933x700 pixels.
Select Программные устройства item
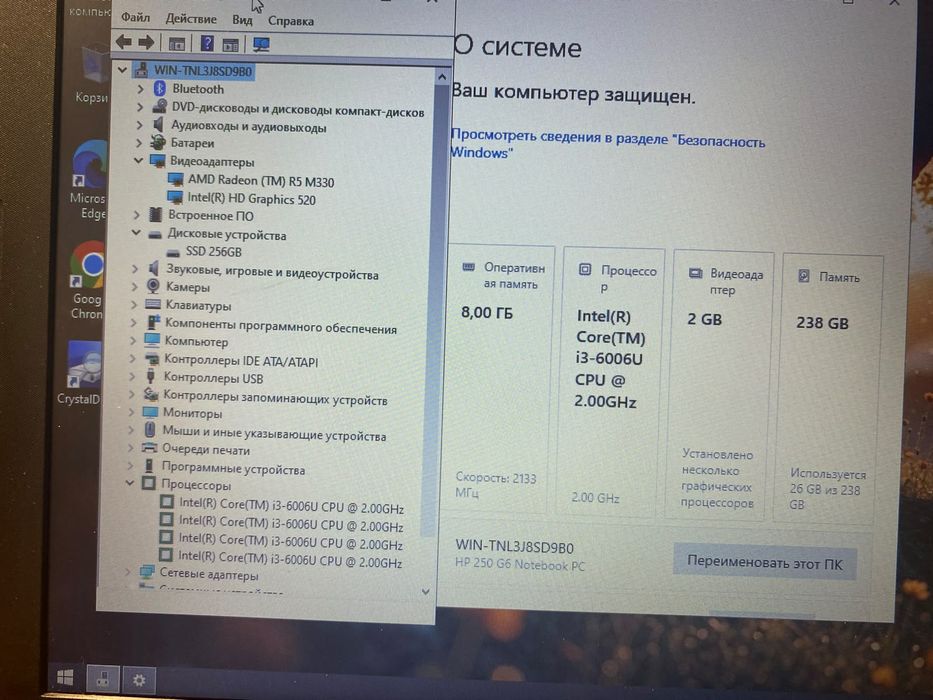(x=233, y=468)
